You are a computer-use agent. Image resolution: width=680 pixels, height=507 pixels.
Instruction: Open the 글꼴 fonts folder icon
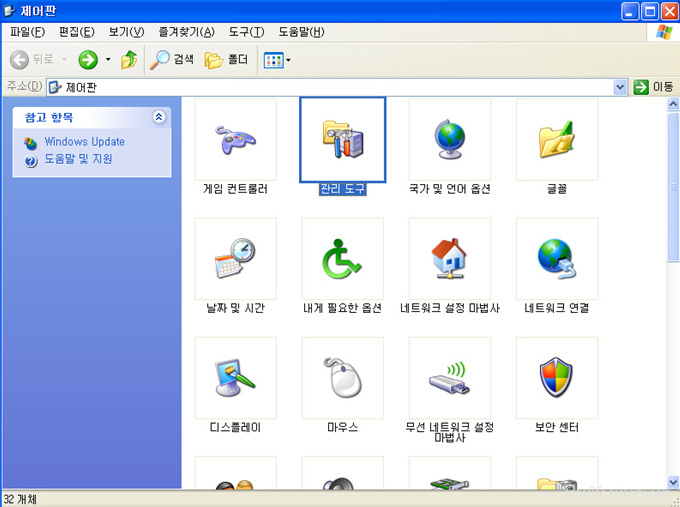[557, 139]
